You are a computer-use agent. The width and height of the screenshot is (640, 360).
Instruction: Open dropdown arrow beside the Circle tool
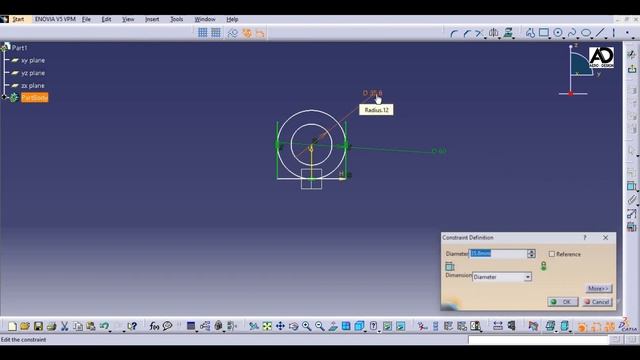pos(564,38)
